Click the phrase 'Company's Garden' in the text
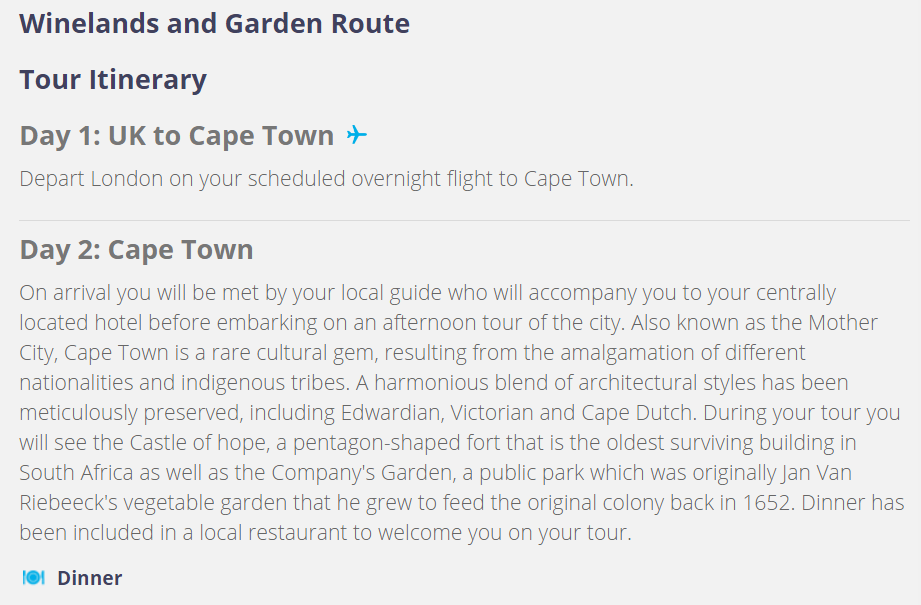The height and width of the screenshot is (605, 921). tap(364, 472)
